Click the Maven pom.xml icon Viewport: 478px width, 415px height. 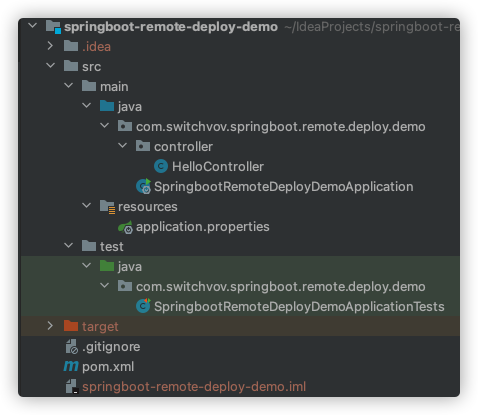(x=71, y=366)
